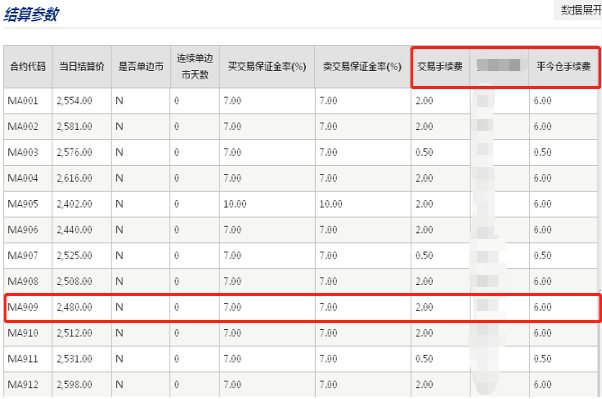
Task: Click the MA003 contract code cell
Action: (23, 152)
